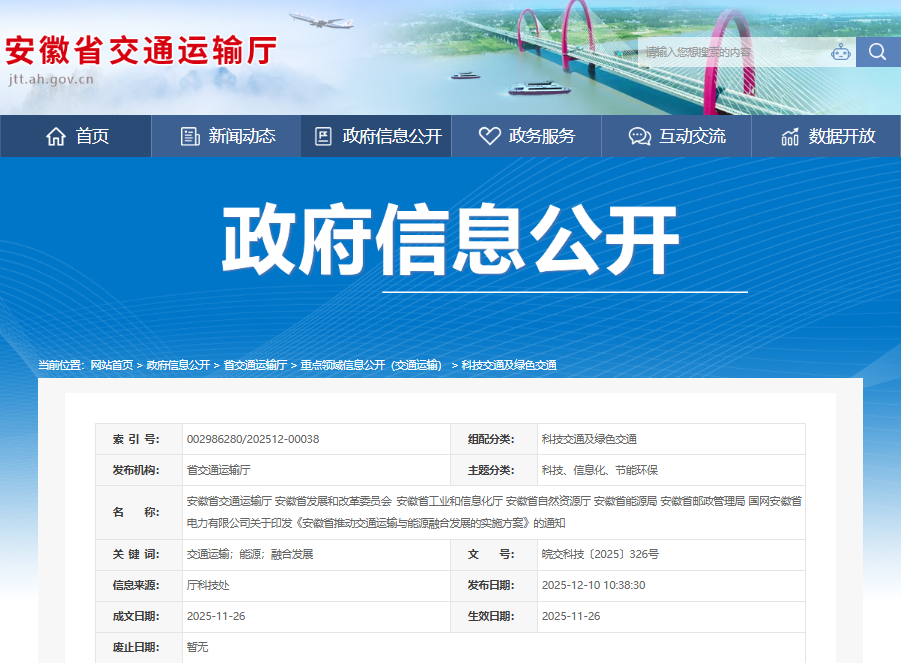
Task: Open the robot assistant icon in search bar
Action: pyautogui.click(x=841, y=52)
